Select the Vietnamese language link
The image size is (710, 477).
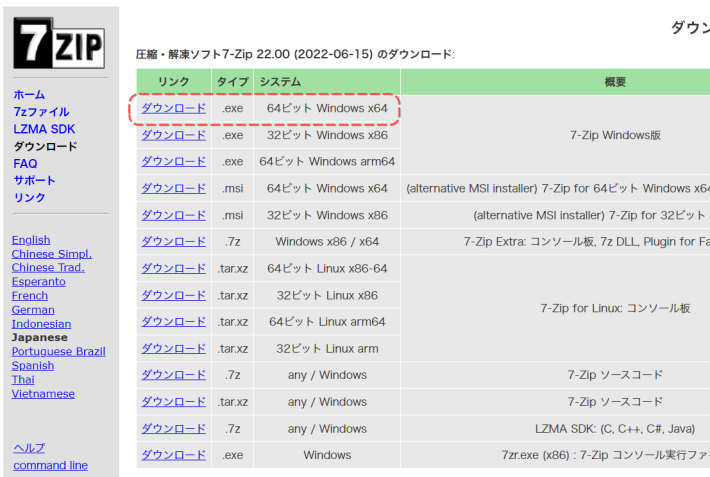[x=42, y=394]
